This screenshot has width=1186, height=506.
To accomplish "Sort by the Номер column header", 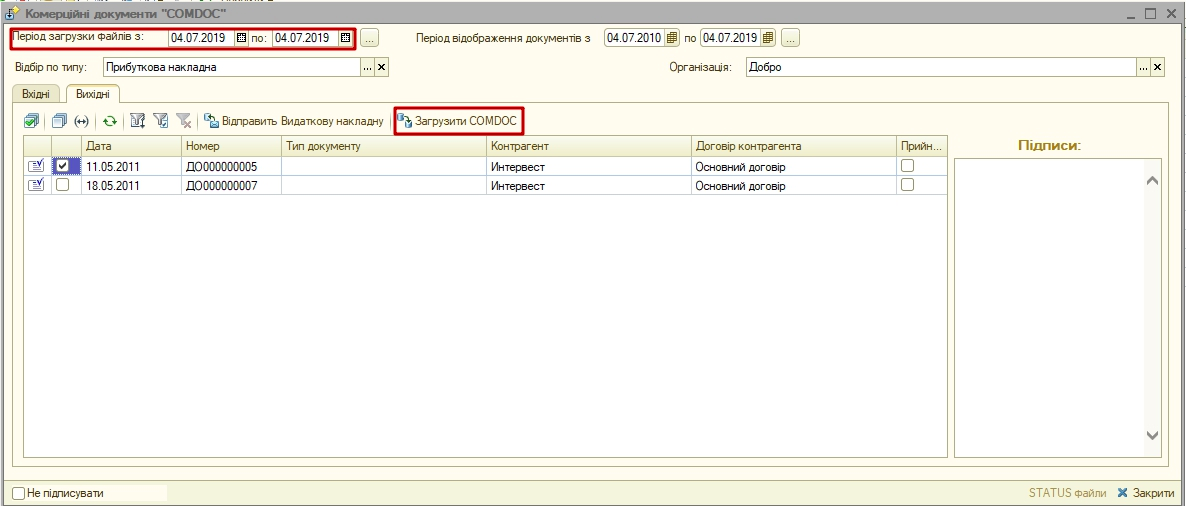I will tap(231, 146).
